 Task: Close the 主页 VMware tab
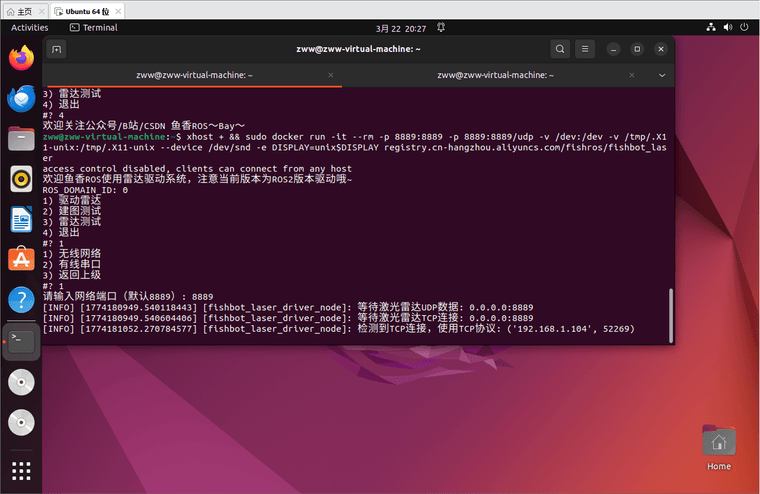(x=42, y=12)
